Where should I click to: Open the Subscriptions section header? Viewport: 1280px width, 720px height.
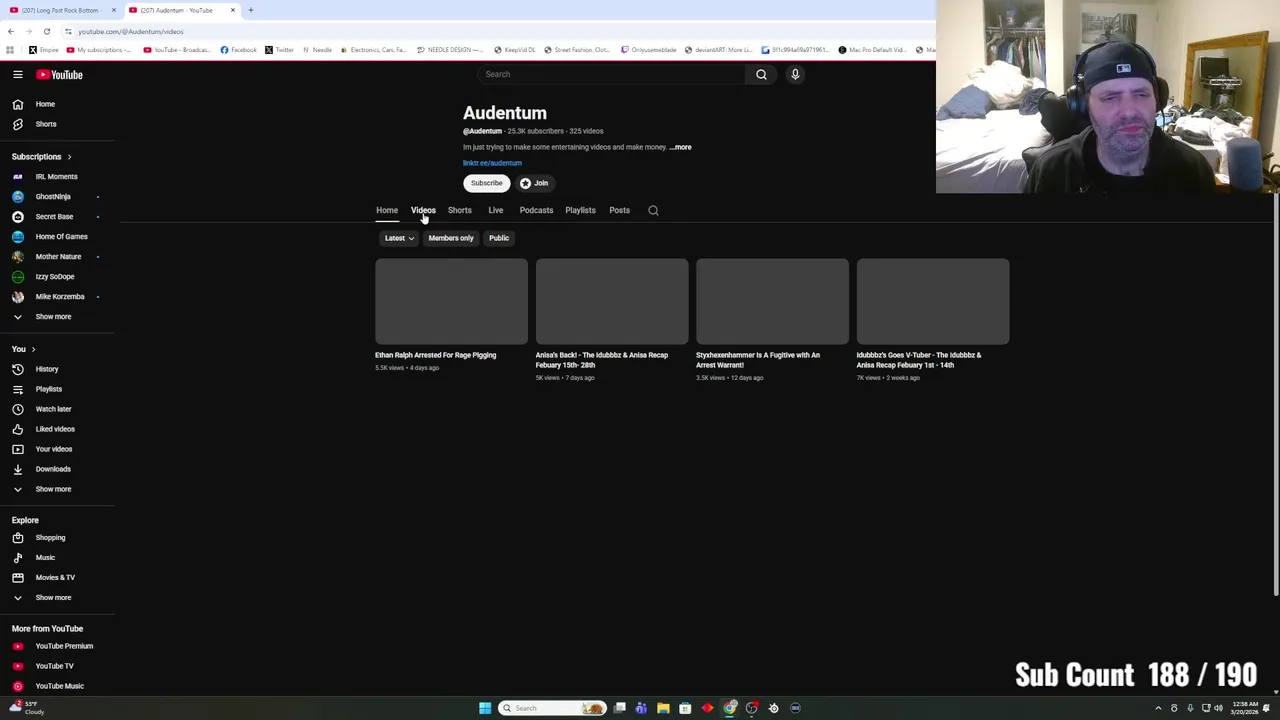coord(41,157)
